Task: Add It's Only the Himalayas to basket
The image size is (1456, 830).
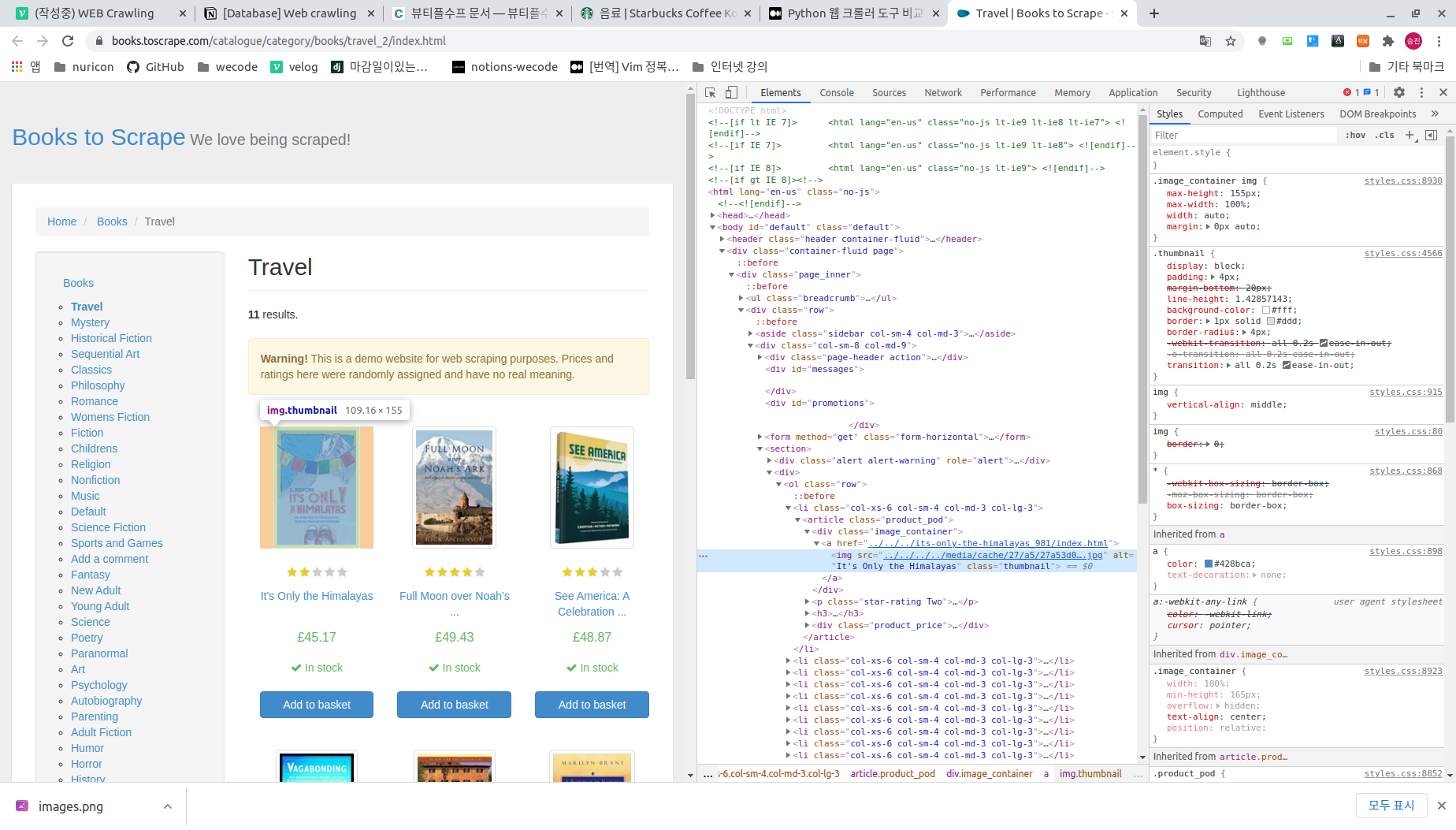Action: click(x=317, y=705)
